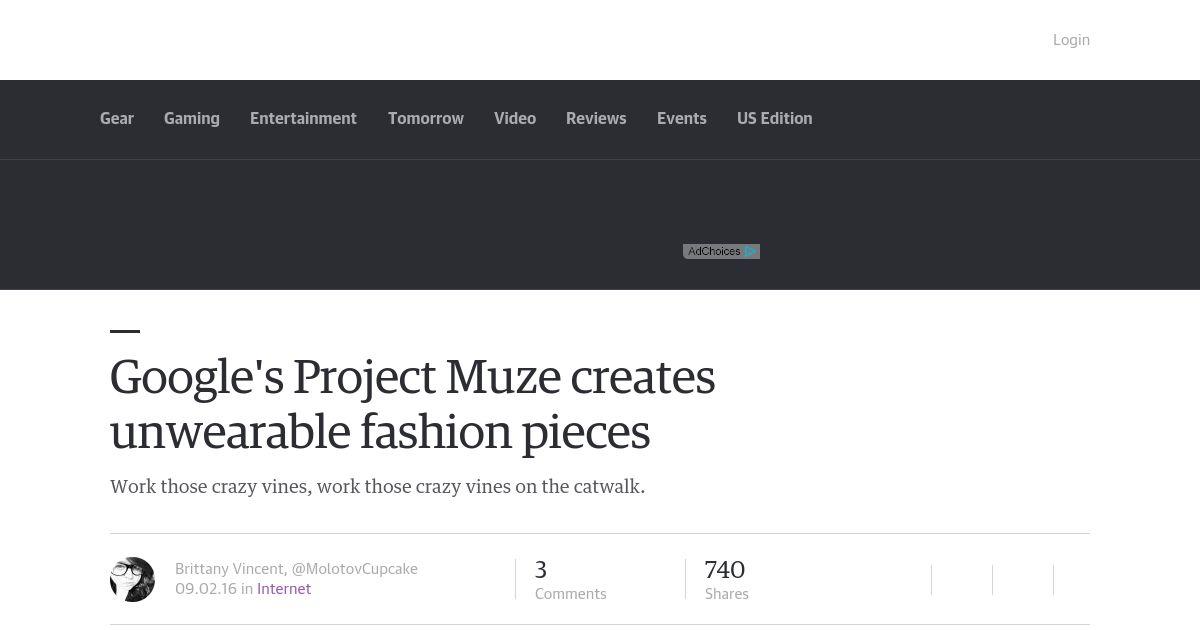Open the Gear section
This screenshot has width=1200, height=630.
click(117, 118)
